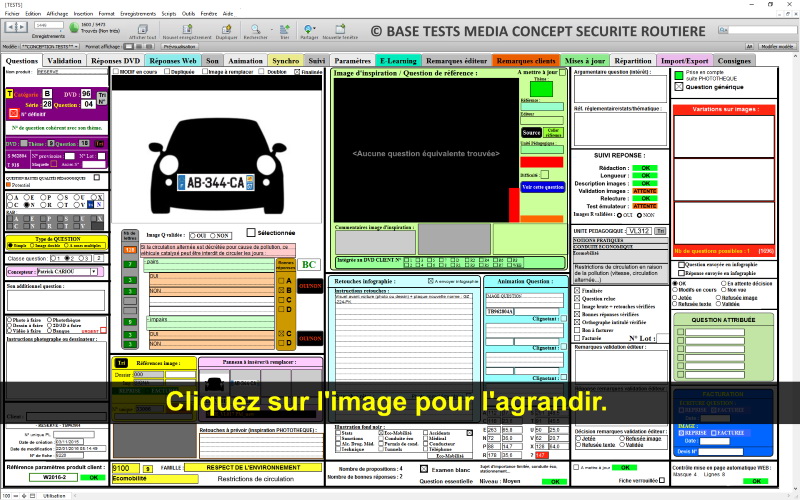Open the Fichier menu

tap(12, 14)
